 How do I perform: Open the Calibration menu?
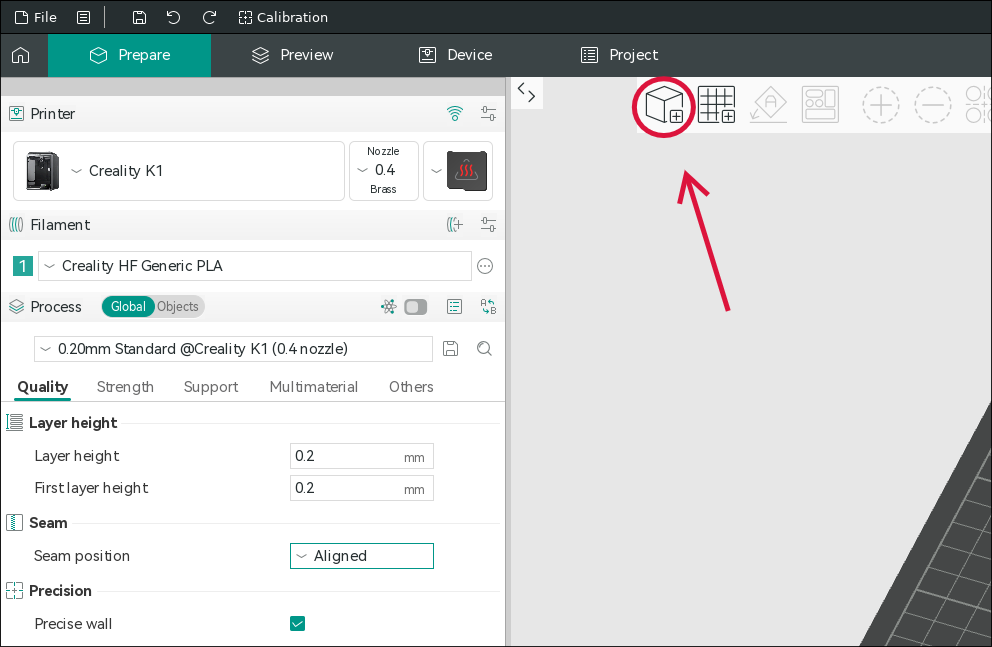[x=283, y=18]
